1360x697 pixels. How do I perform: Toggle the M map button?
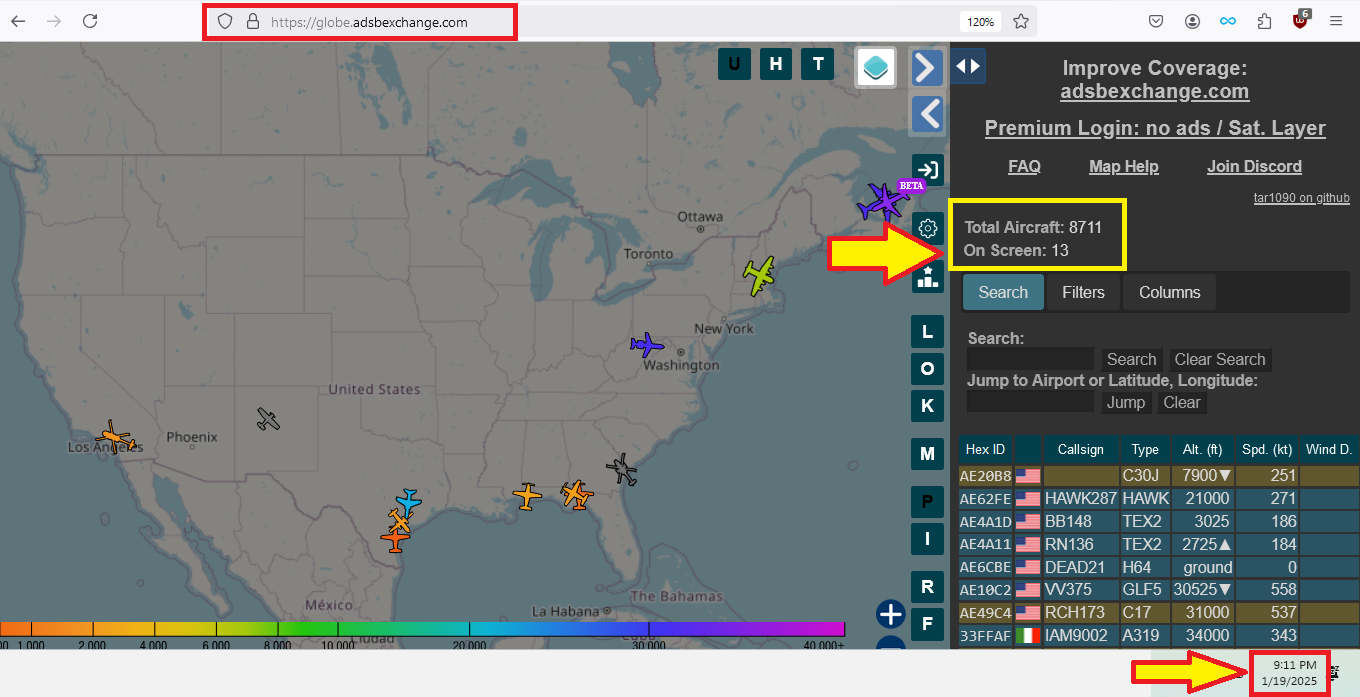(x=927, y=454)
